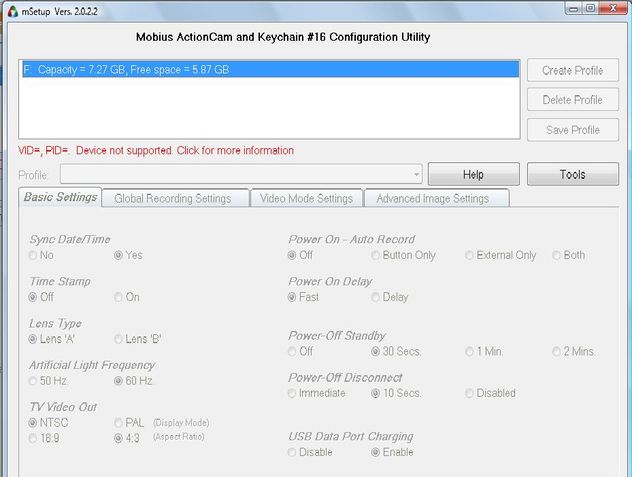This screenshot has height=477, width=632.
Task: Click the mSetup app icon in title bar
Action: click(12, 11)
